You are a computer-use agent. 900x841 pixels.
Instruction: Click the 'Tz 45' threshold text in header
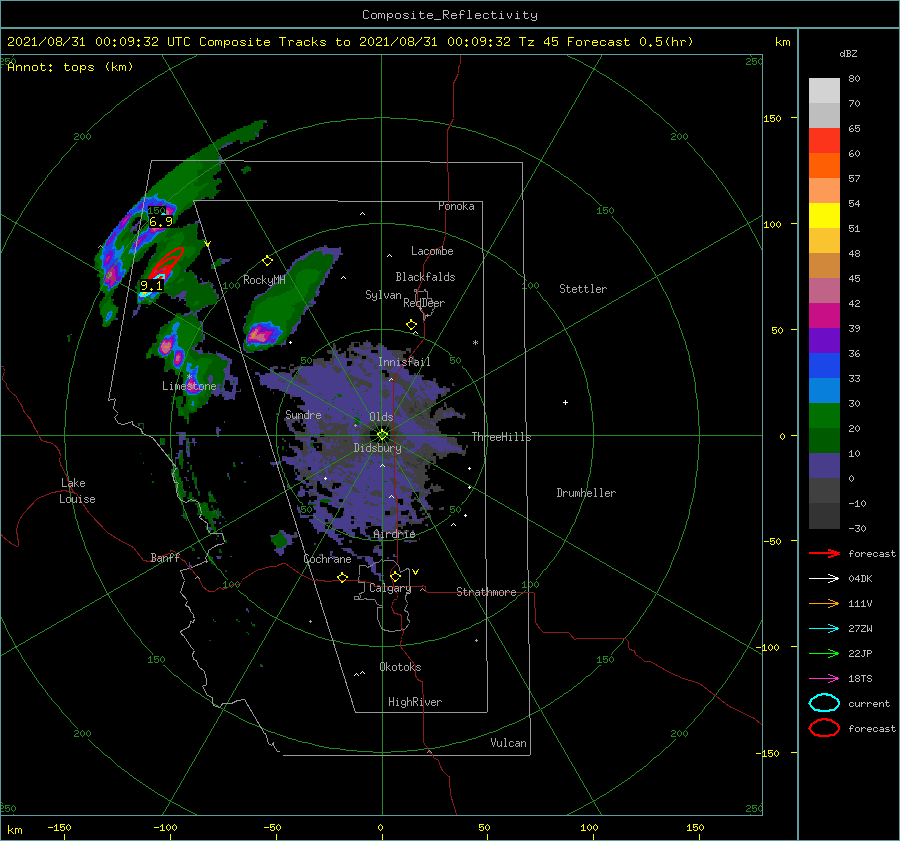[x=538, y=42]
